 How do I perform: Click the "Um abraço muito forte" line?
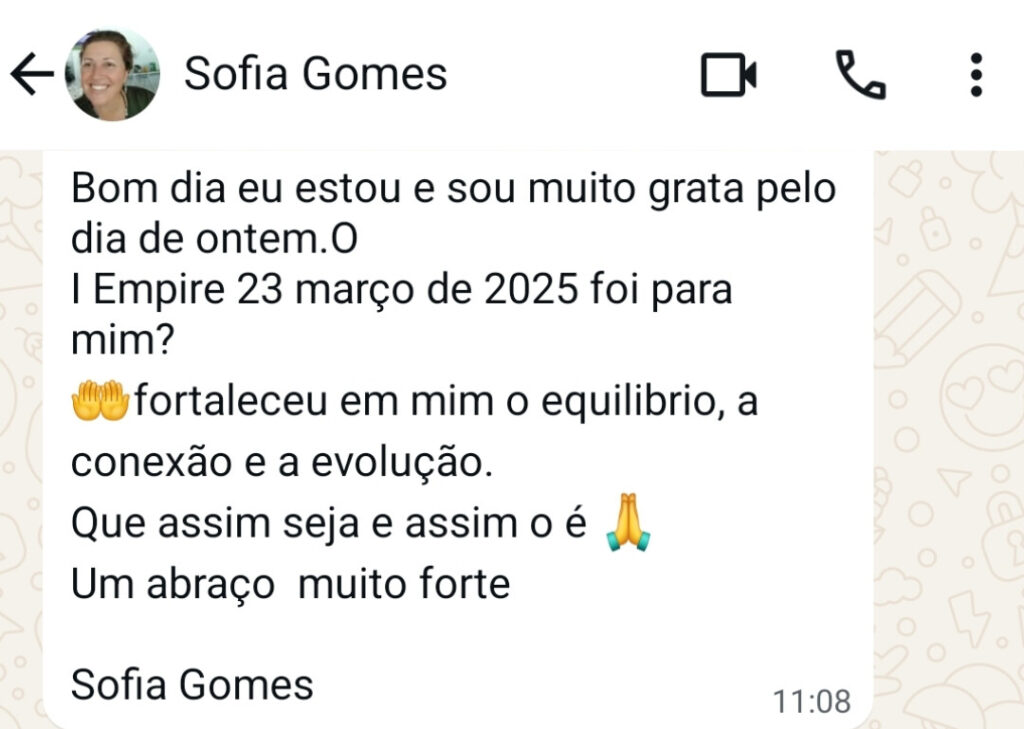[x=290, y=583]
